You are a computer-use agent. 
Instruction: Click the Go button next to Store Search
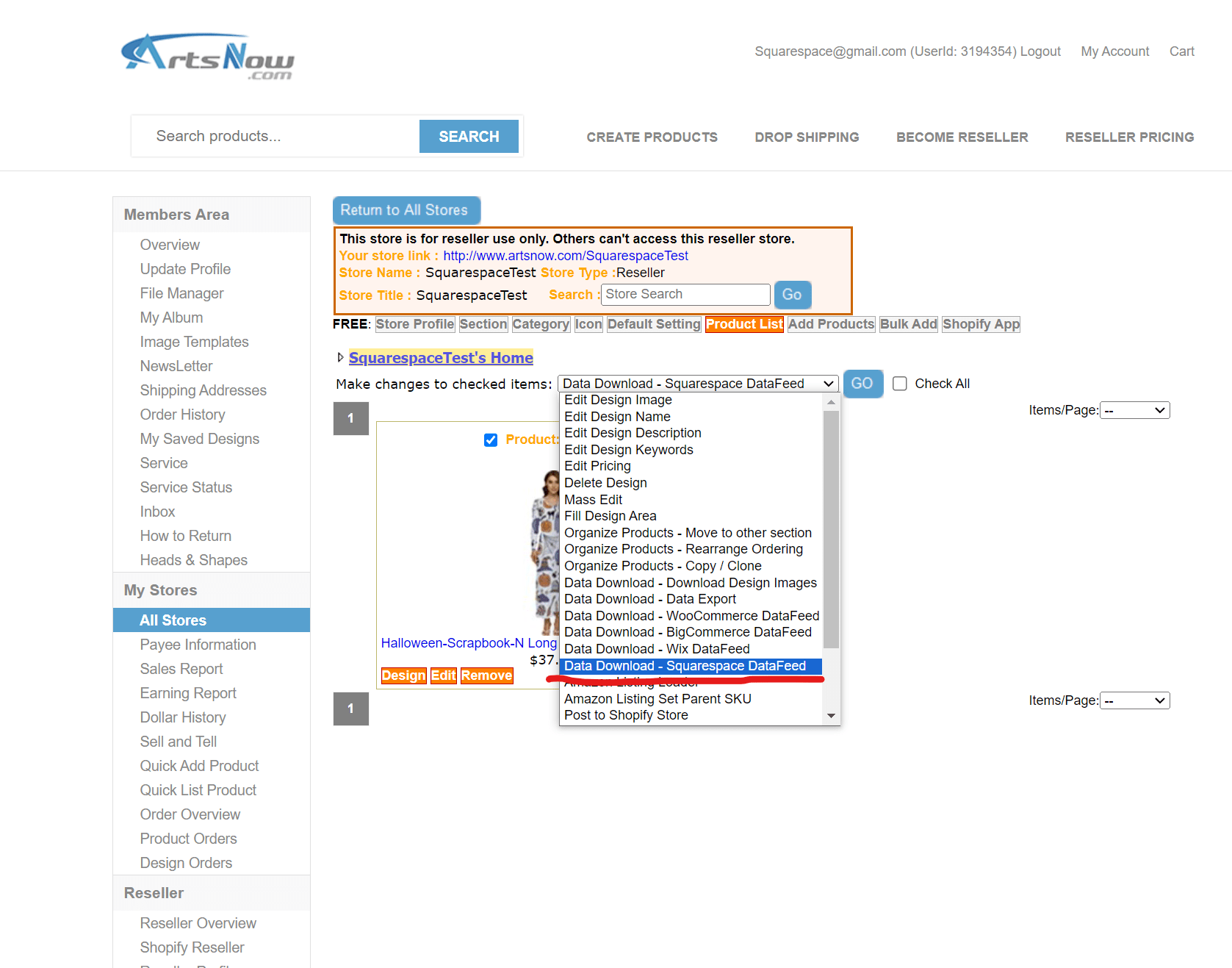click(792, 295)
